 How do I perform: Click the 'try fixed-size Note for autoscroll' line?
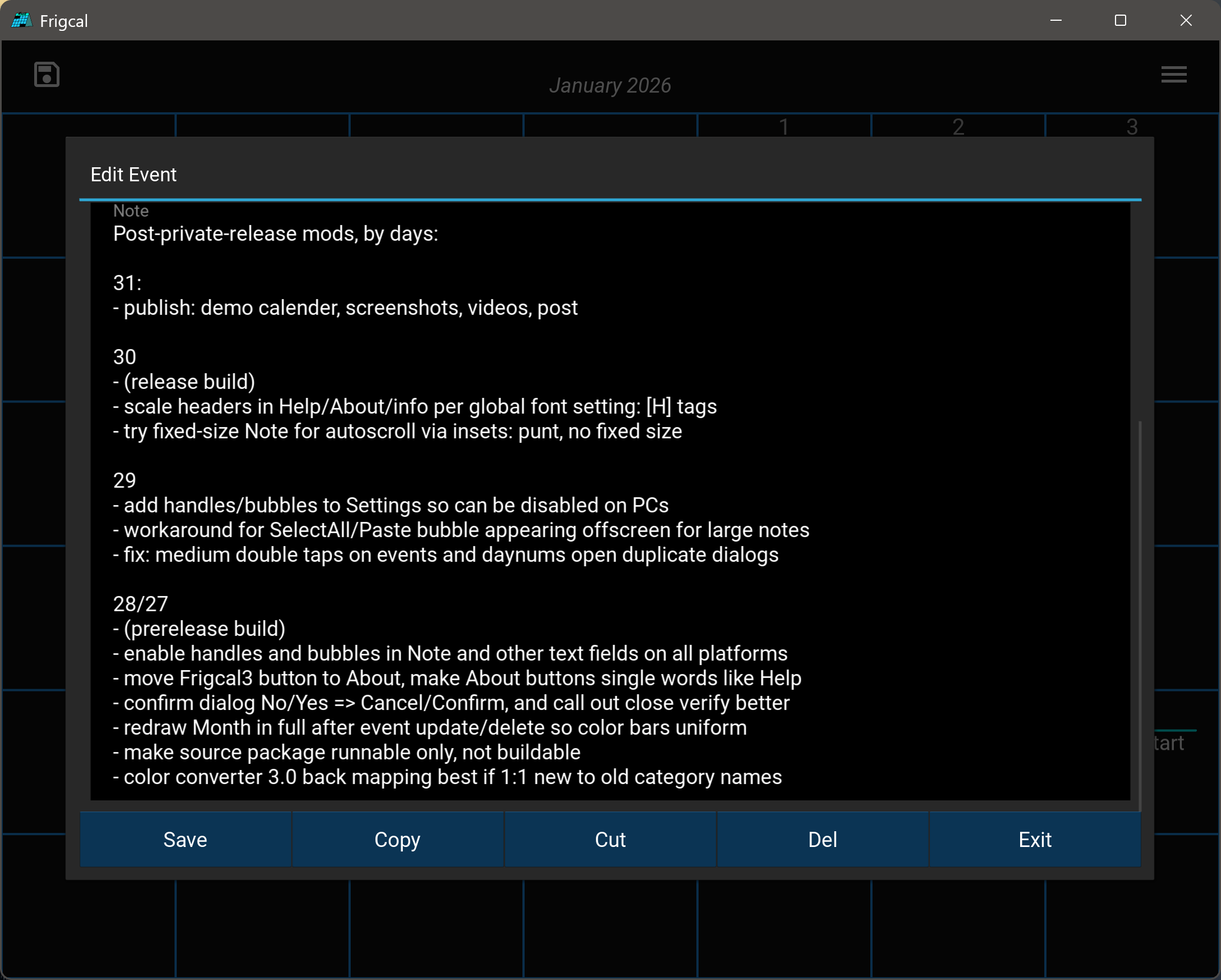pyautogui.click(x=398, y=432)
